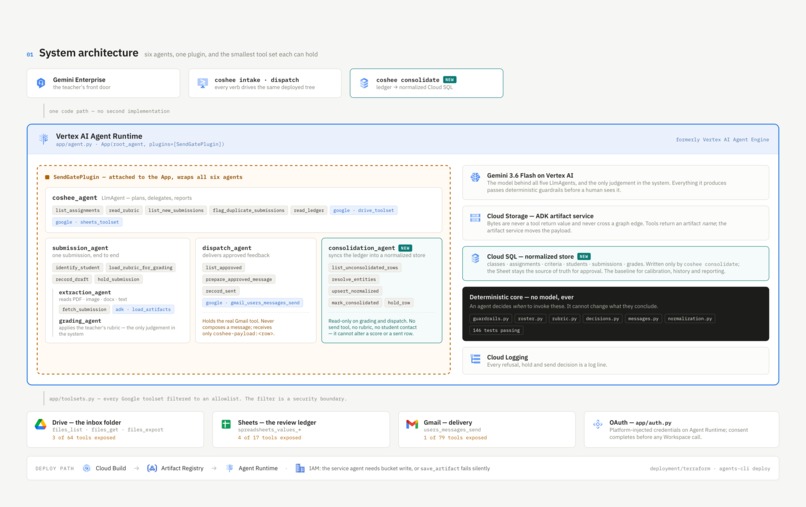Click the Gmail envelope icon

[x=412, y=424]
